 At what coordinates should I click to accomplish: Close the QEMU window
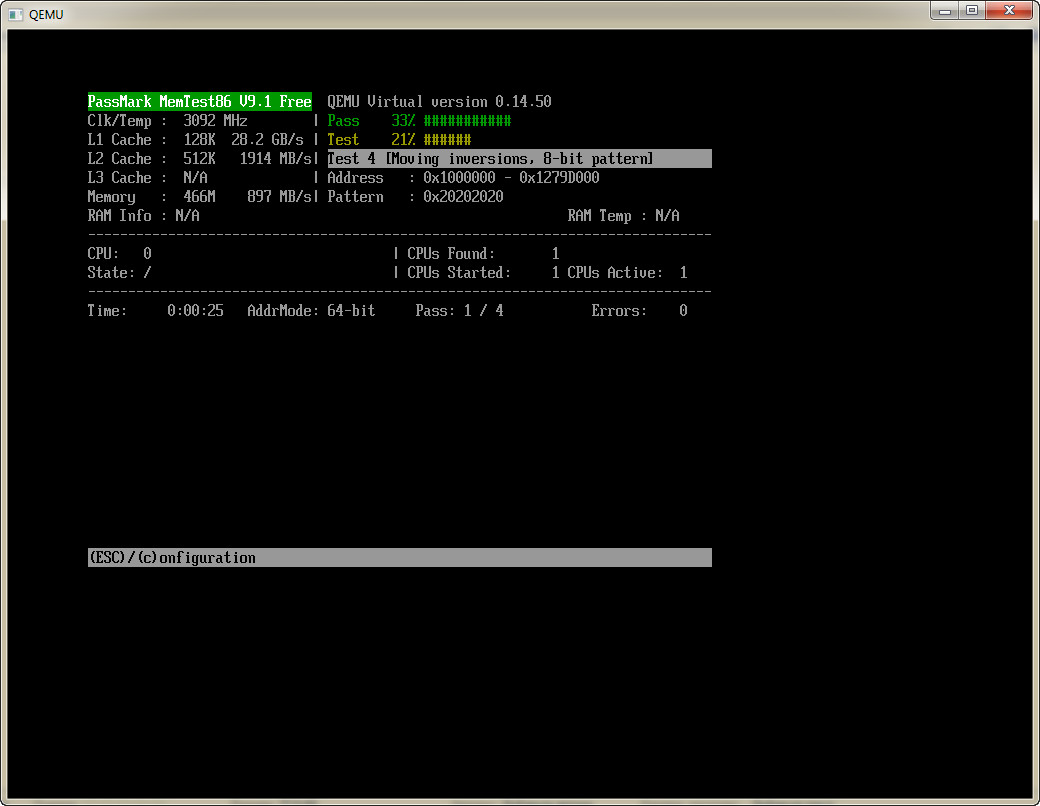1010,10
